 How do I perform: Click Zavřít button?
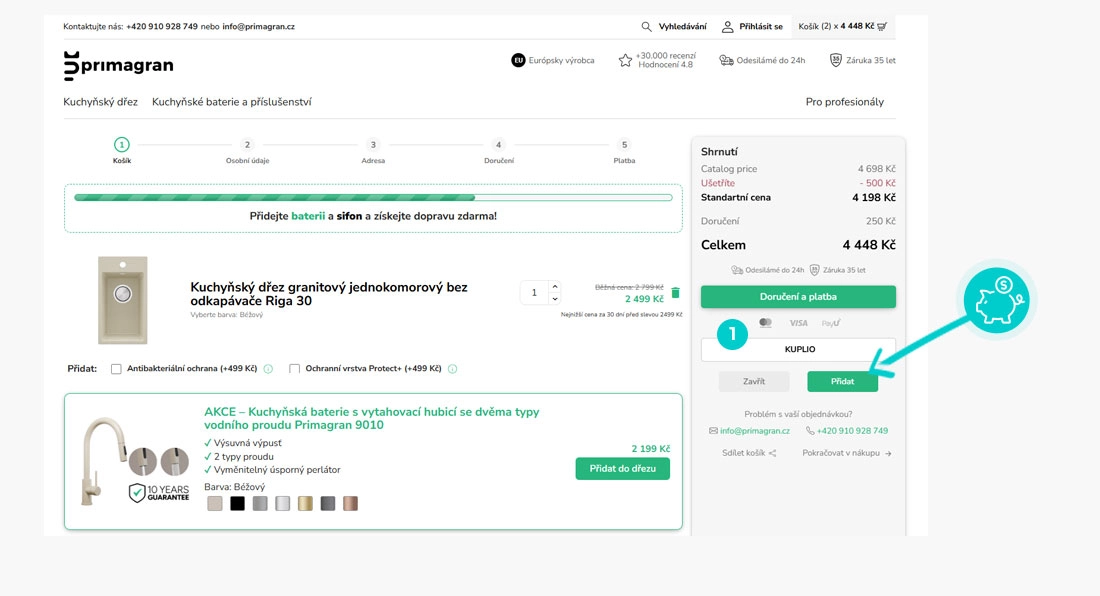tap(754, 381)
